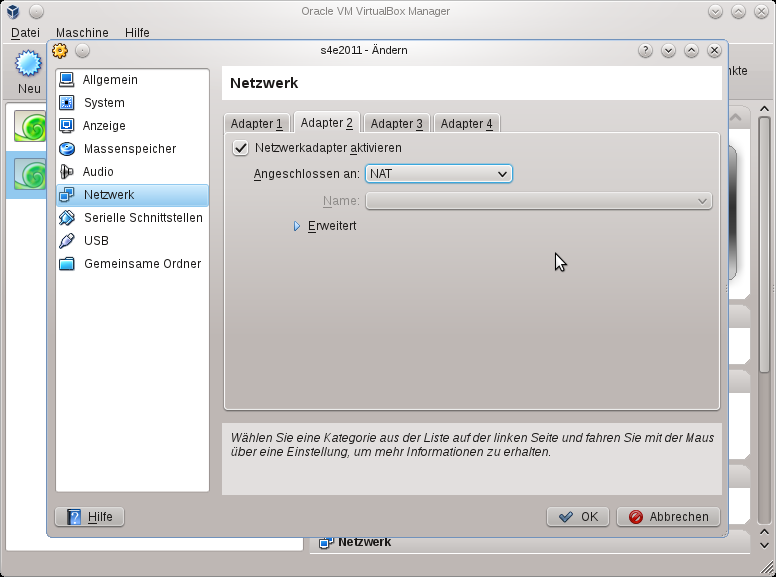Screen dimensions: 776x577
Task: Click the Massenspeicher disk icon
Action: (66, 148)
